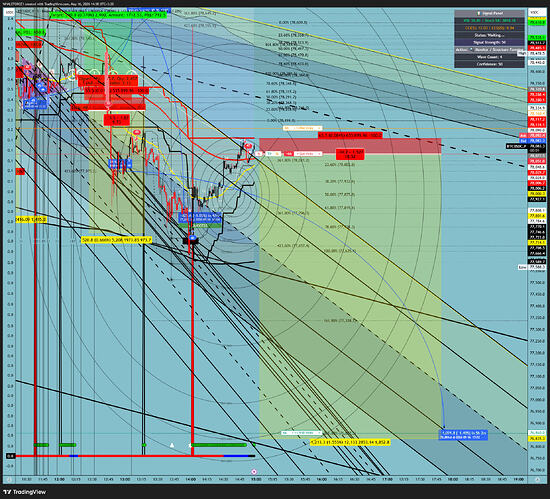Click the 18:00 label on the time axis
Viewport: 550px width, 499px height.
click(453, 479)
